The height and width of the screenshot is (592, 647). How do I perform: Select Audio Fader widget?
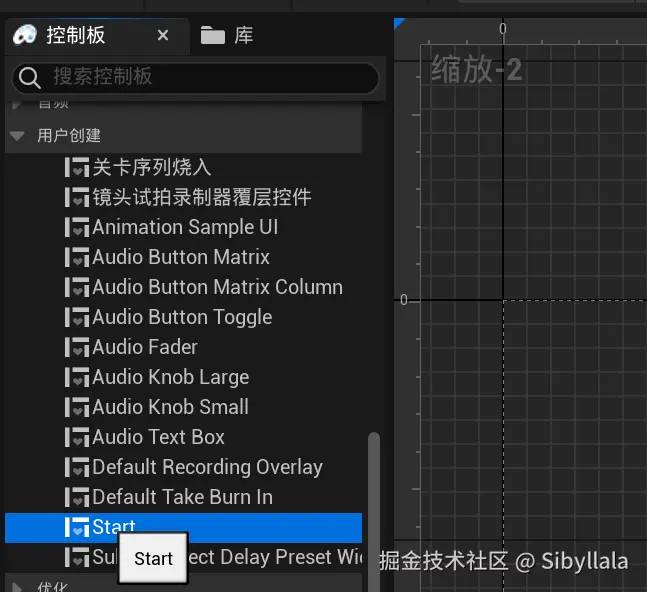183,347
